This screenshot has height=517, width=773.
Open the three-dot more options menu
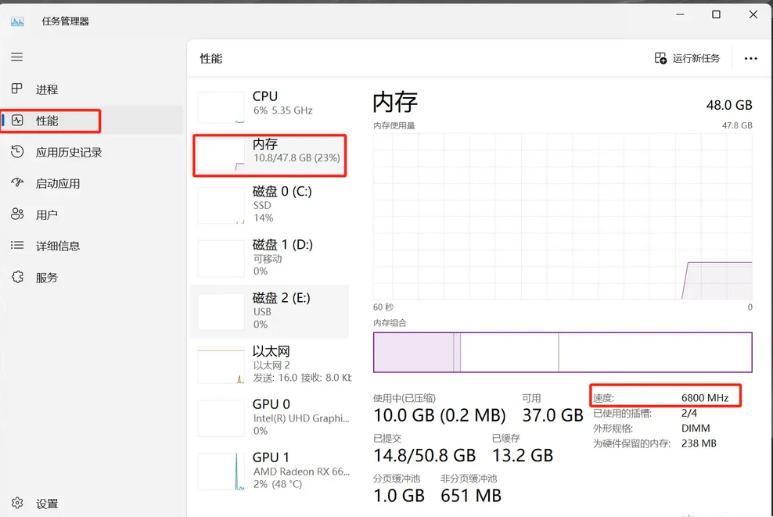(x=751, y=59)
